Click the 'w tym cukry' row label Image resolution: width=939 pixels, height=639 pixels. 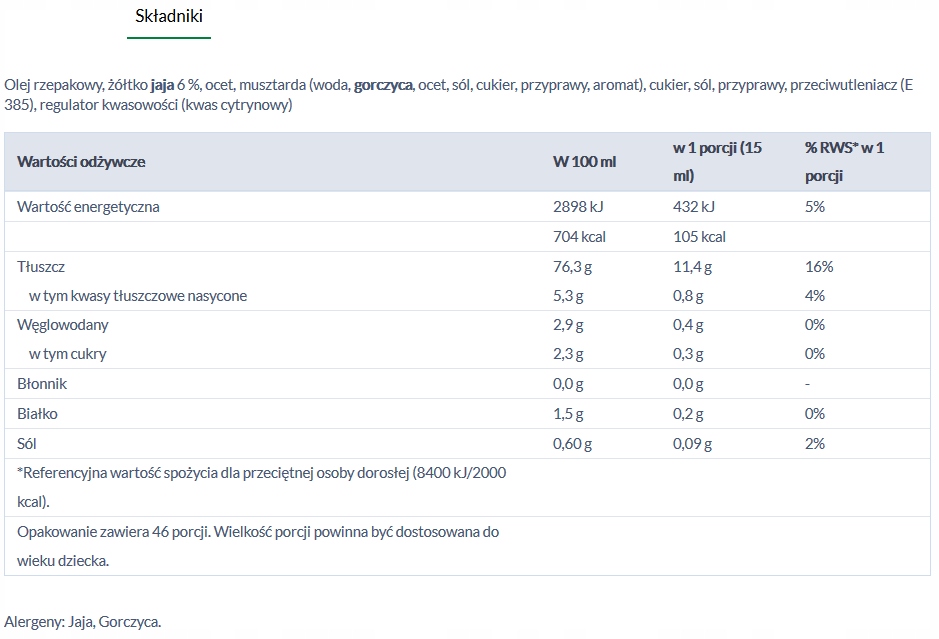pos(68,354)
